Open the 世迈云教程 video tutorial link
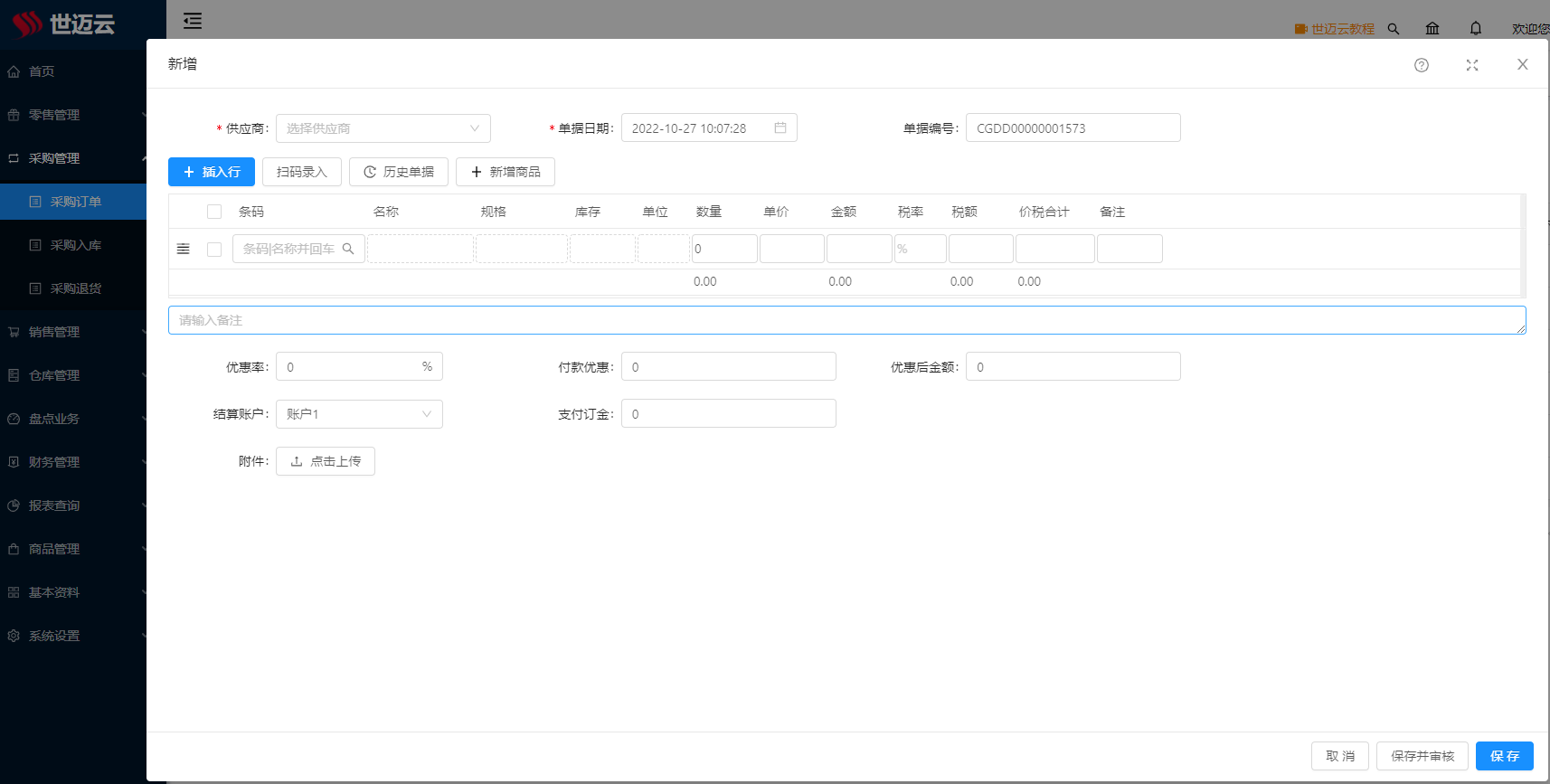This screenshot has width=1550, height=784. tap(1335, 29)
